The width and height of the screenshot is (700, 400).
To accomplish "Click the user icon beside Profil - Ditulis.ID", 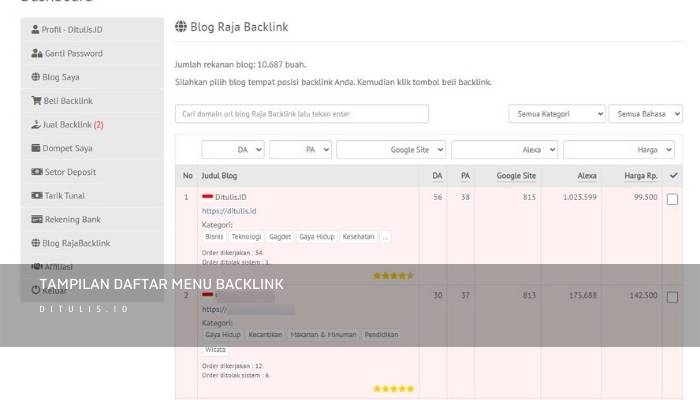I will [35, 29].
